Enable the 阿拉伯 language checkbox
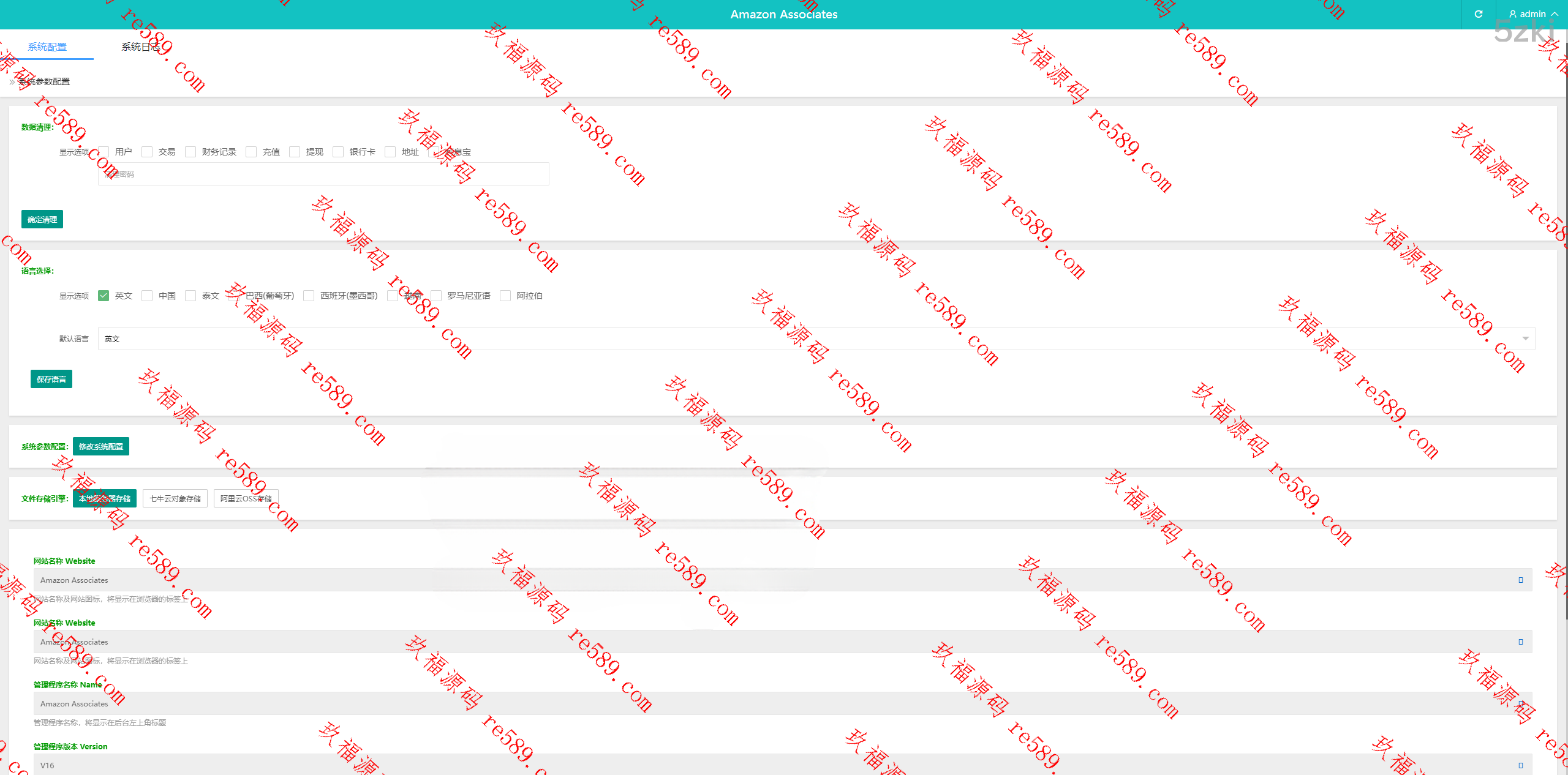The height and width of the screenshot is (775, 1568). coord(505,296)
